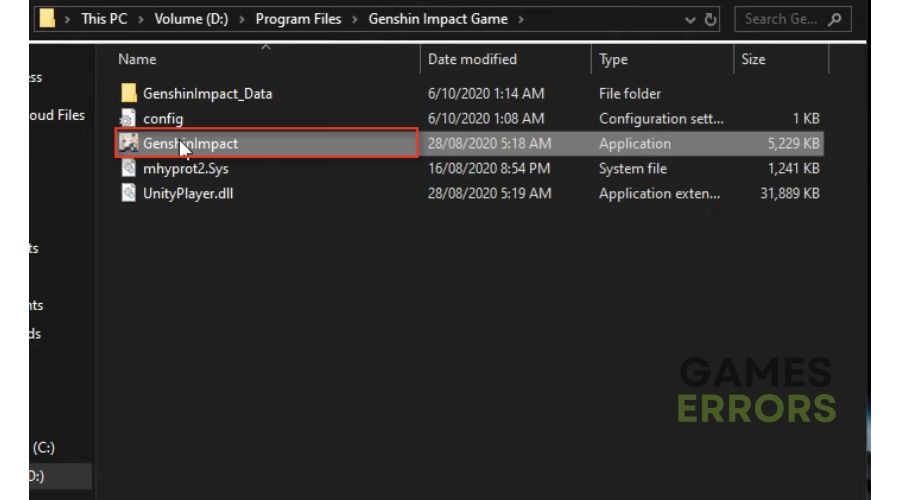Image resolution: width=900 pixels, height=500 pixels.
Task: Sort files by Size column
Action: [x=753, y=59]
